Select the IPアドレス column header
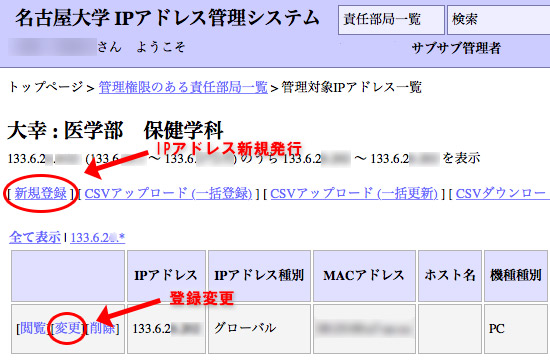 pos(166,276)
